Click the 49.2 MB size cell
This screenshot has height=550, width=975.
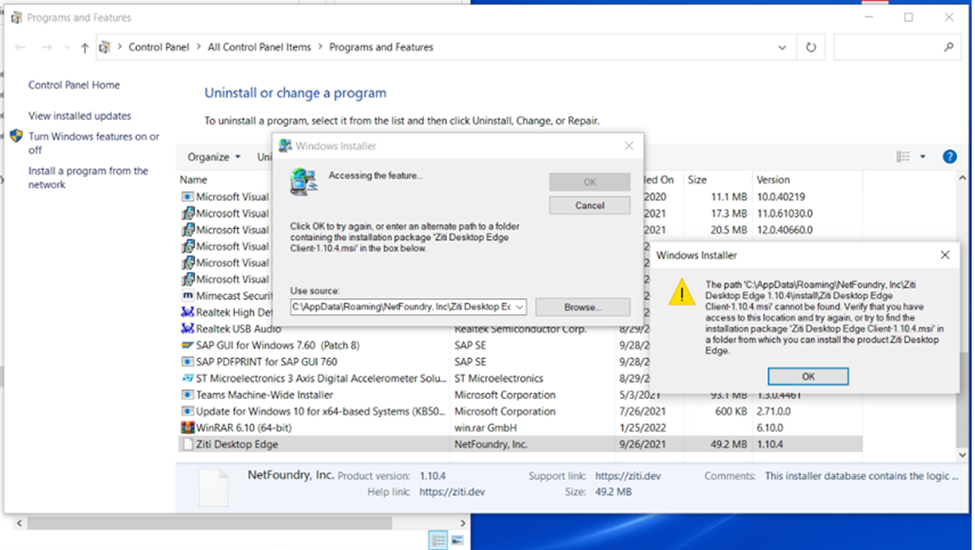[x=728, y=444]
